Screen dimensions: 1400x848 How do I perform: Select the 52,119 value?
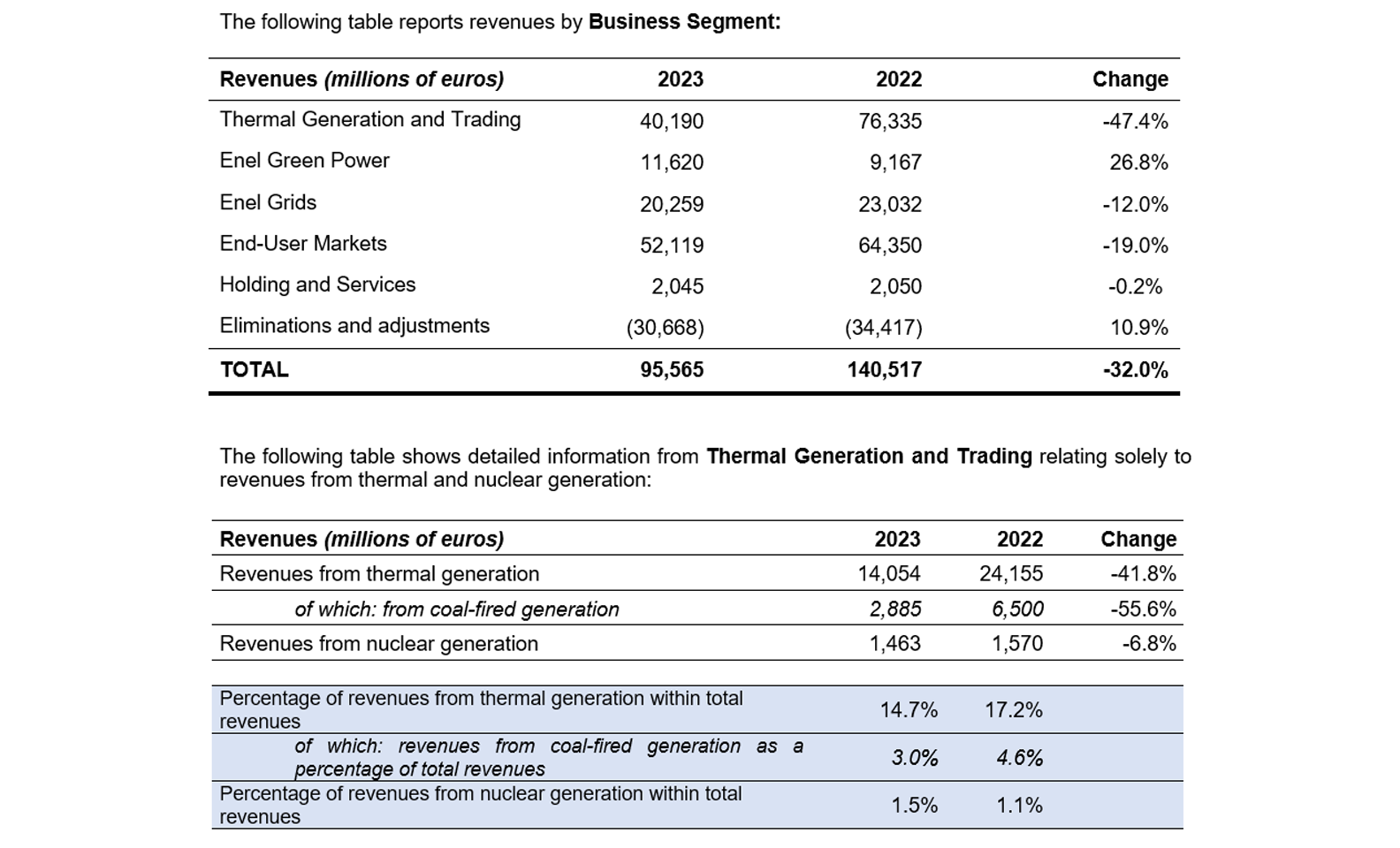coord(672,245)
